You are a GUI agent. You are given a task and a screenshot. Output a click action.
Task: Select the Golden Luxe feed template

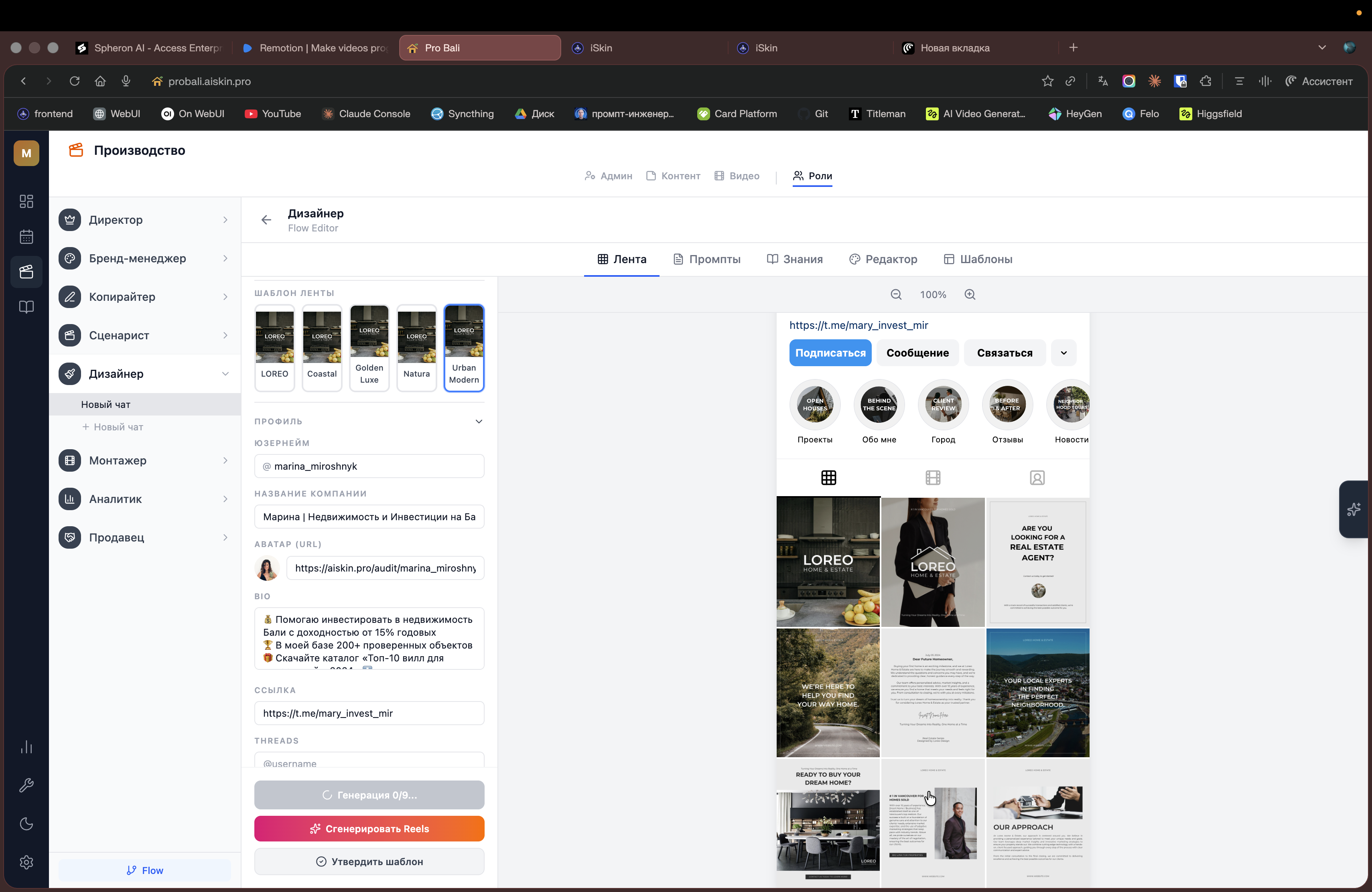click(x=369, y=347)
